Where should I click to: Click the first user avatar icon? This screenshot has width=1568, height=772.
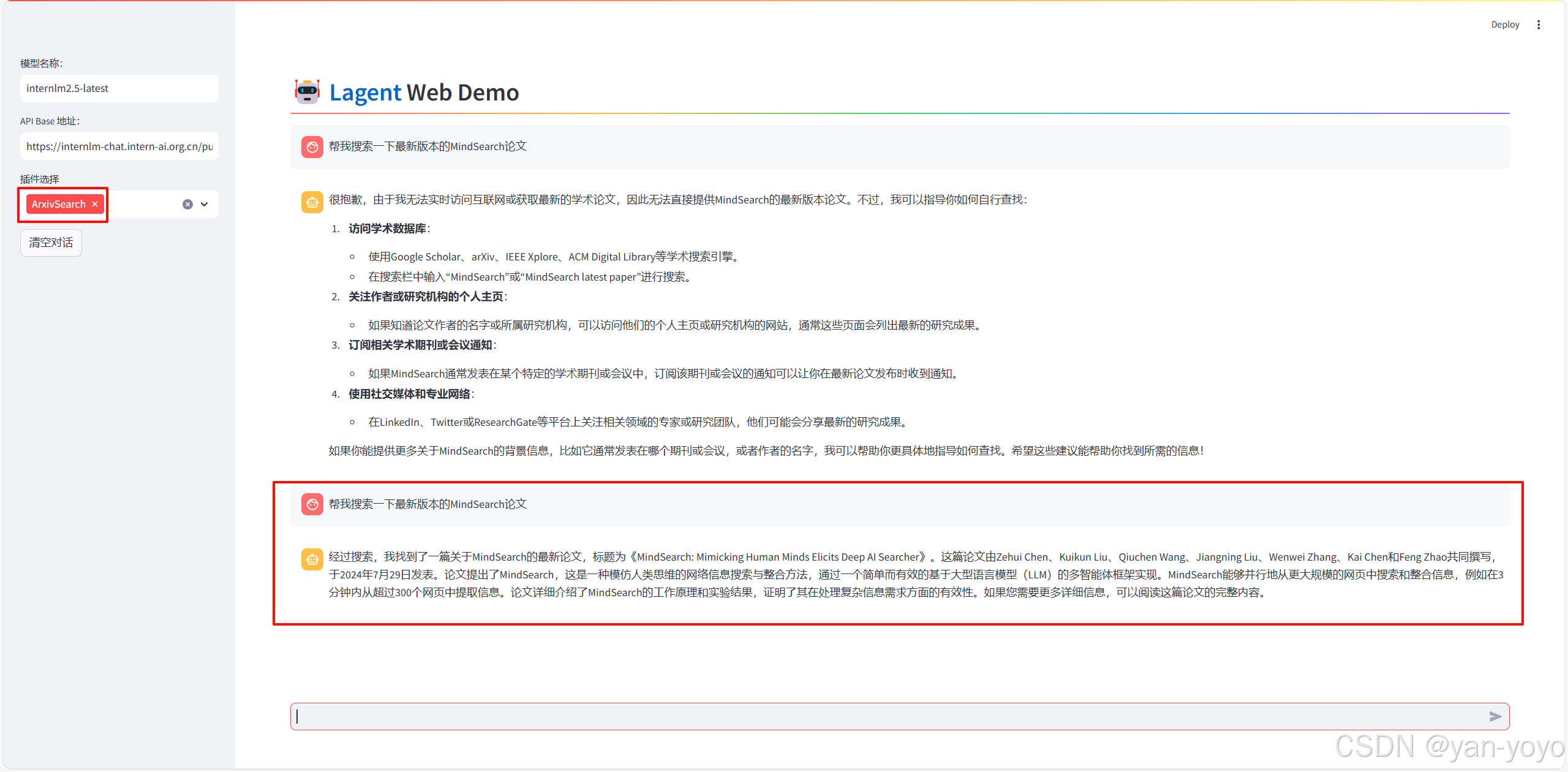[312, 146]
